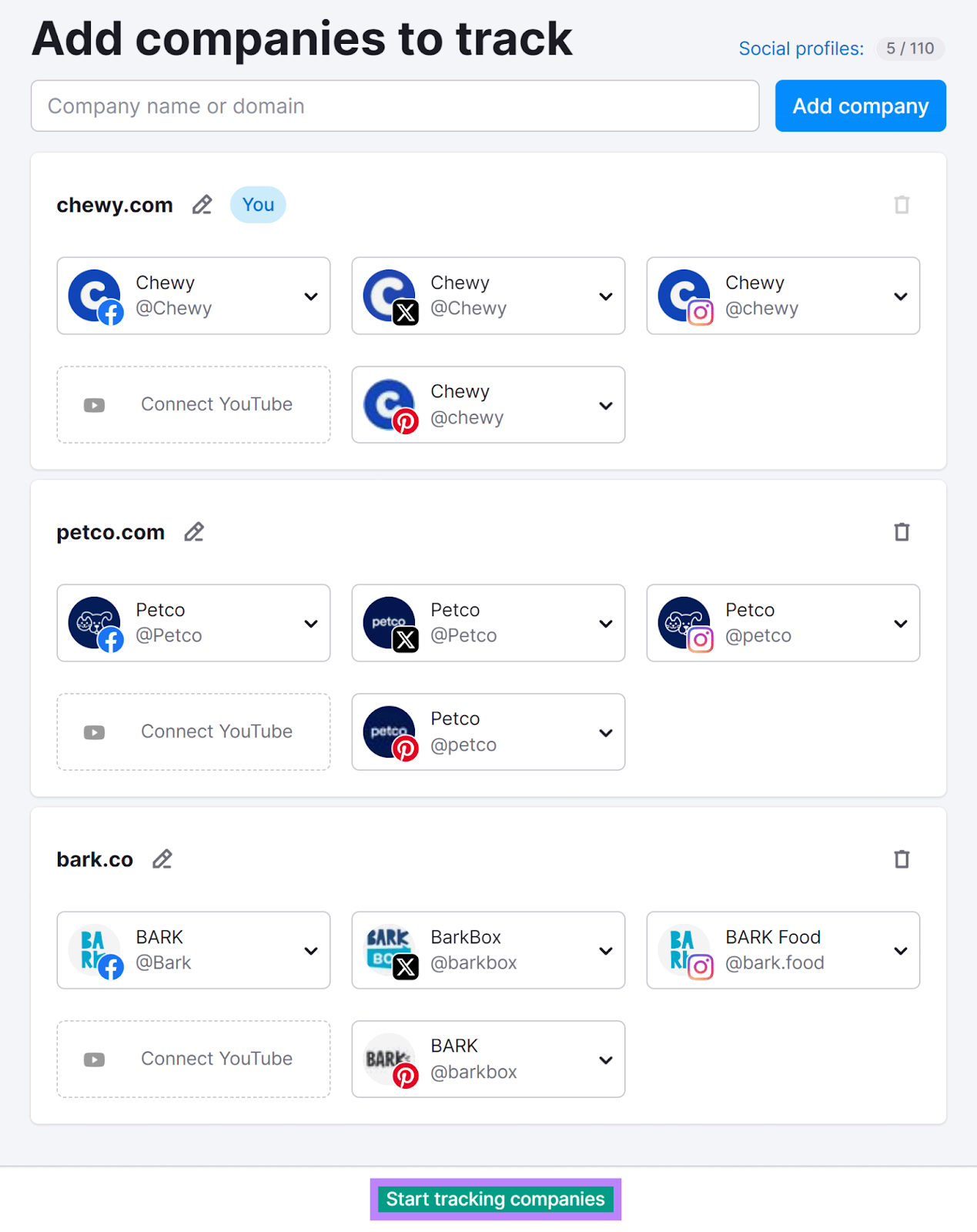Viewport: 977px width, 1232px height.
Task: Click the Facebook icon on Chewy's profile
Action: pyautogui.click(x=110, y=313)
